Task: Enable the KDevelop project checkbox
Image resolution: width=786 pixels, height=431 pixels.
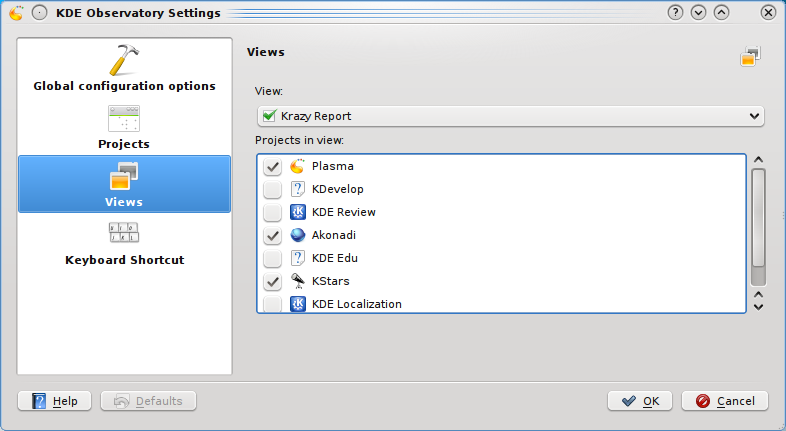Action: (x=272, y=190)
